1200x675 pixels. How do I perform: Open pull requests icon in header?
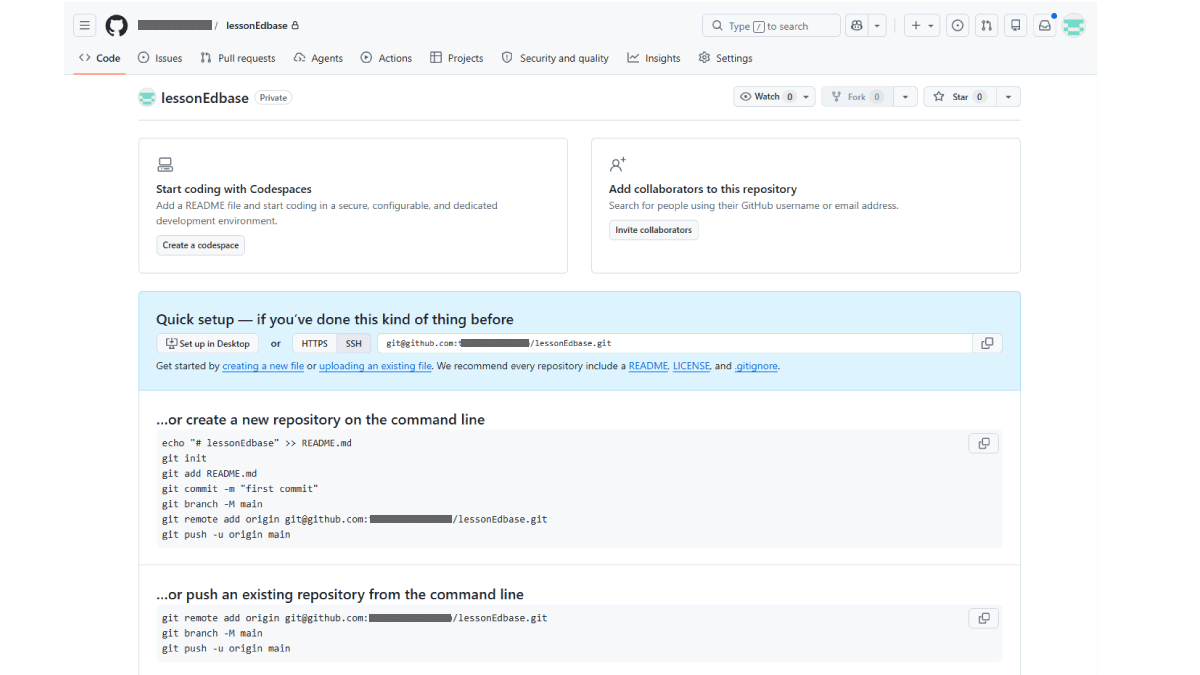[x=987, y=26]
